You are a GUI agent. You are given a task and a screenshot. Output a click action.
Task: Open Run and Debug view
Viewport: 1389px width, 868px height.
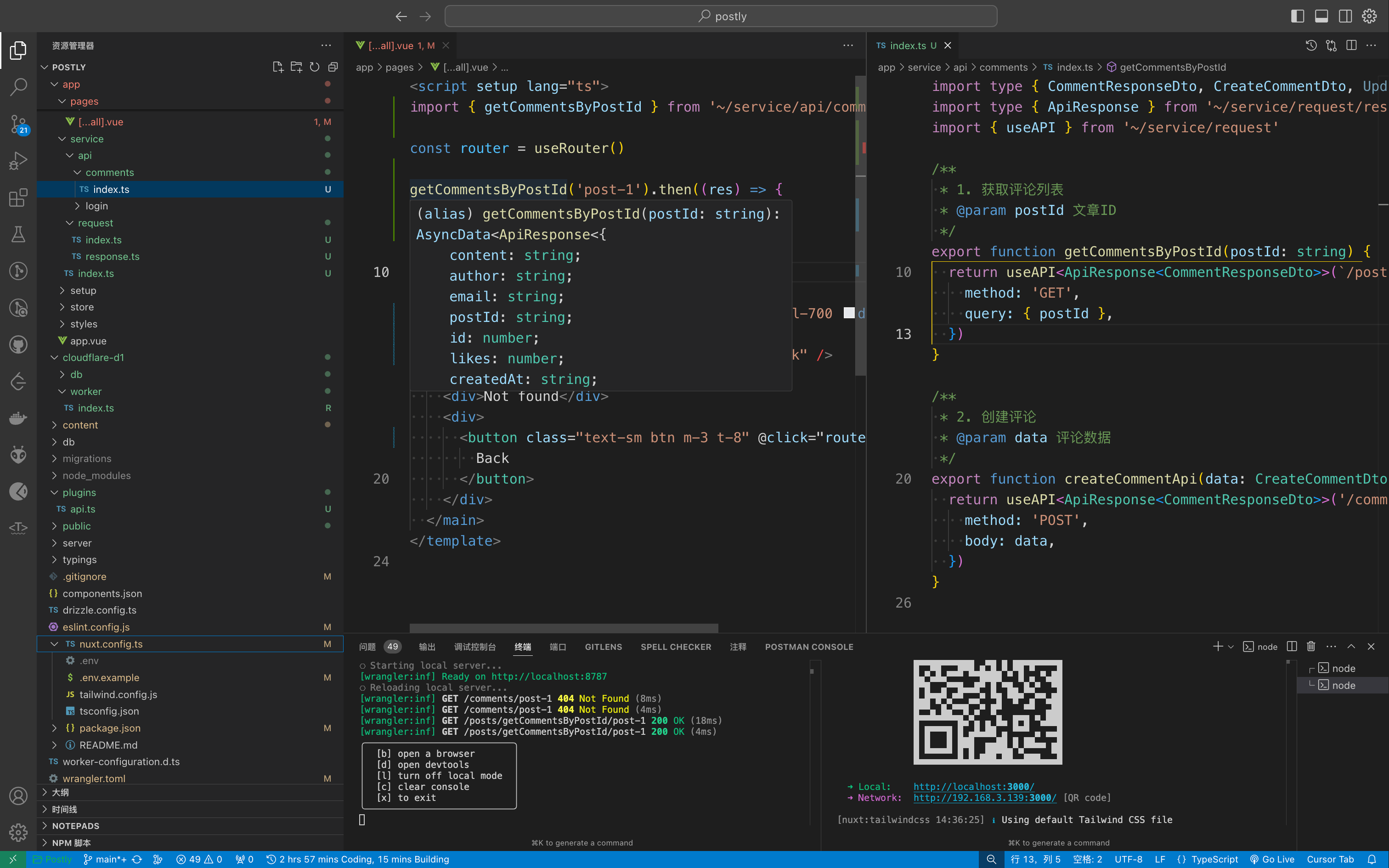[18, 161]
